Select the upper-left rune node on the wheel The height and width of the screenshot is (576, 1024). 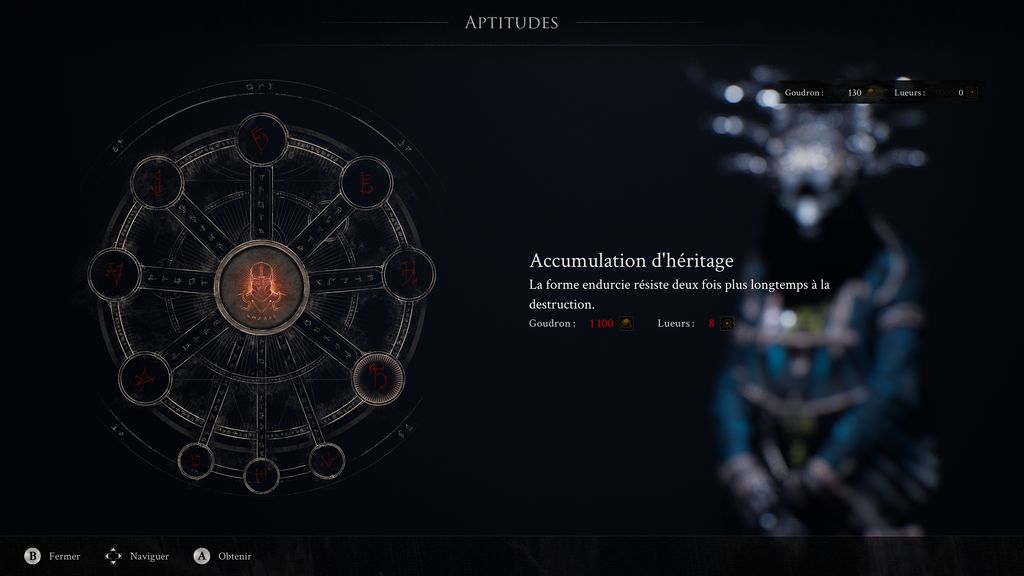tap(157, 183)
